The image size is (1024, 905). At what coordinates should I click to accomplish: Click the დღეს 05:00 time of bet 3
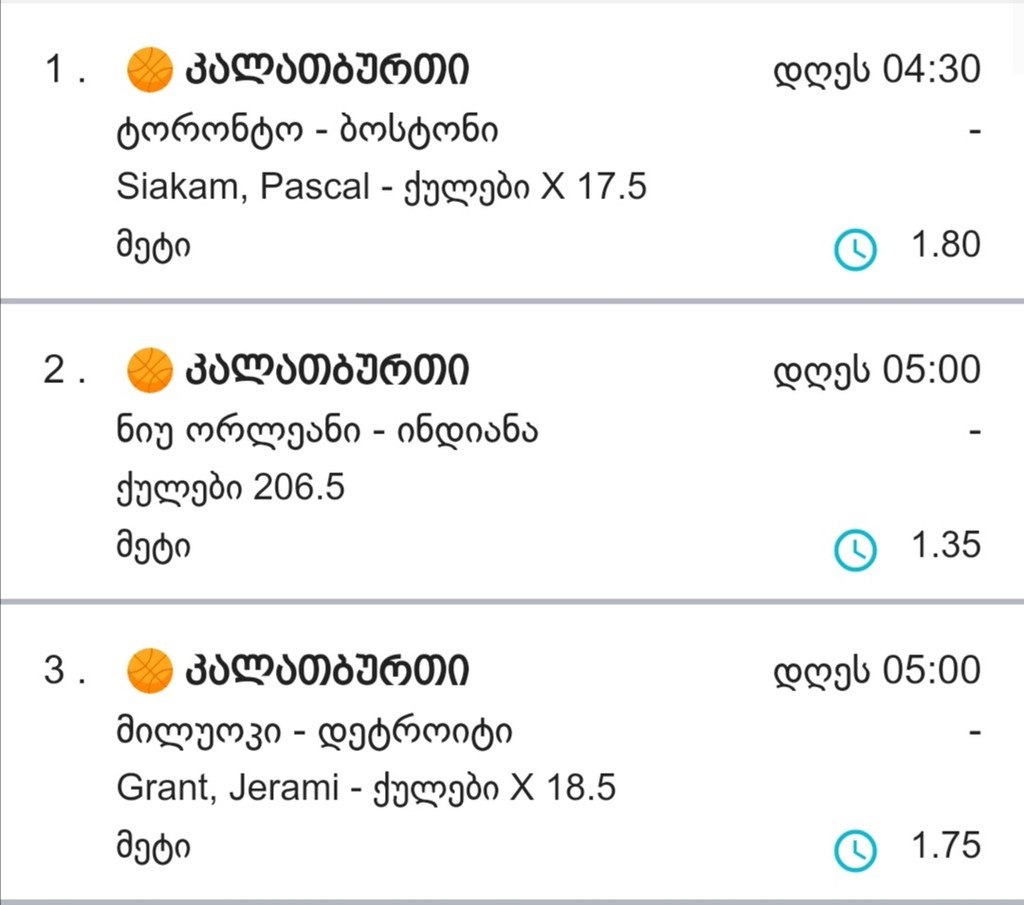click(877, 671)
